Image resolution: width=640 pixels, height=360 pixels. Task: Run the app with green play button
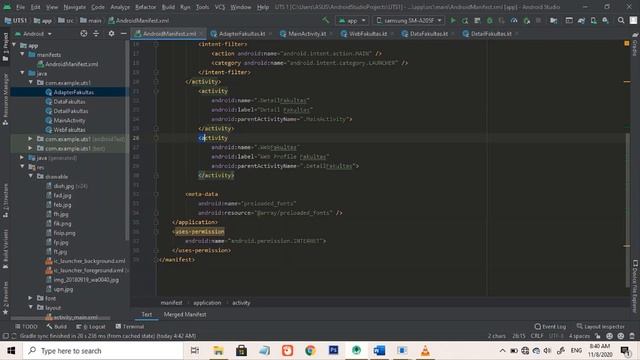tap(453, 20)
